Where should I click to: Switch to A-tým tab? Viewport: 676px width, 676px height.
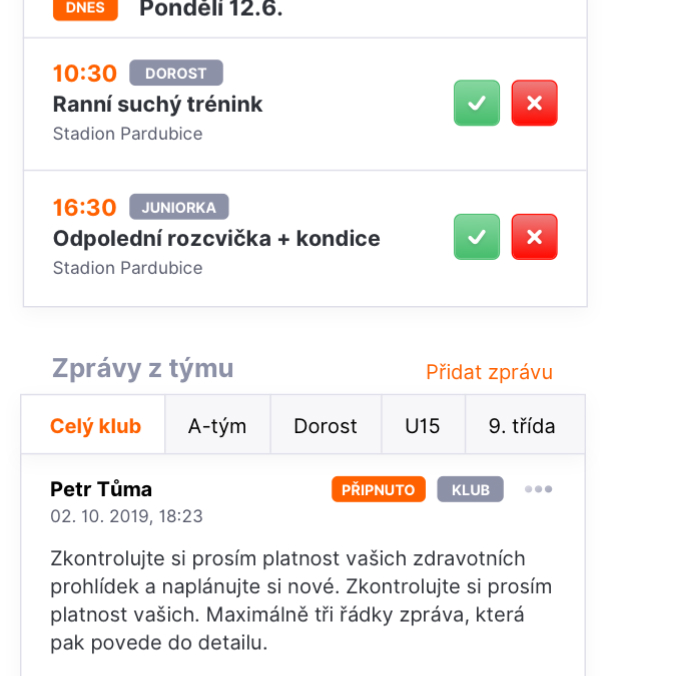click(217, 424)
